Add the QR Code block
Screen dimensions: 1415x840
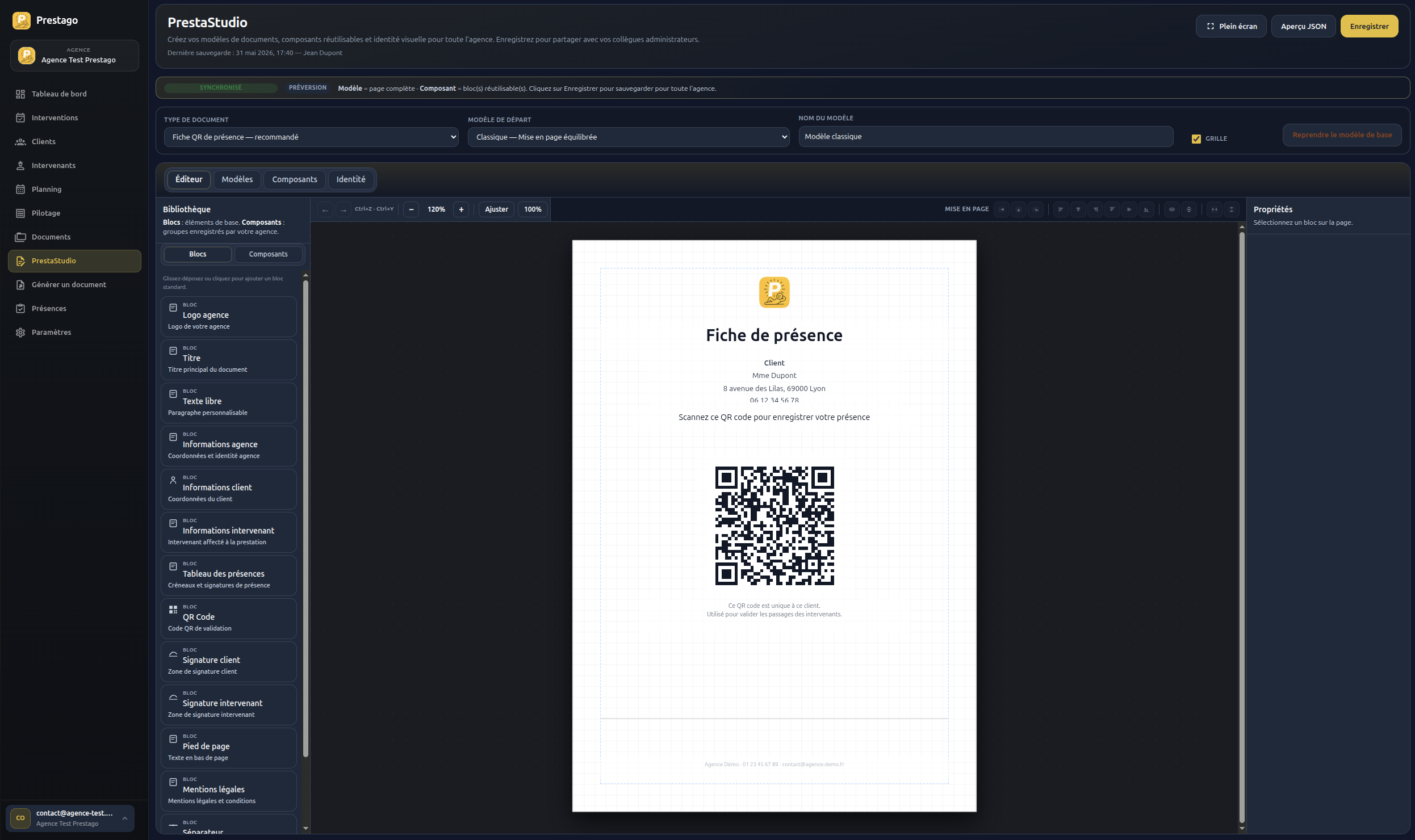tap(229, 619)
